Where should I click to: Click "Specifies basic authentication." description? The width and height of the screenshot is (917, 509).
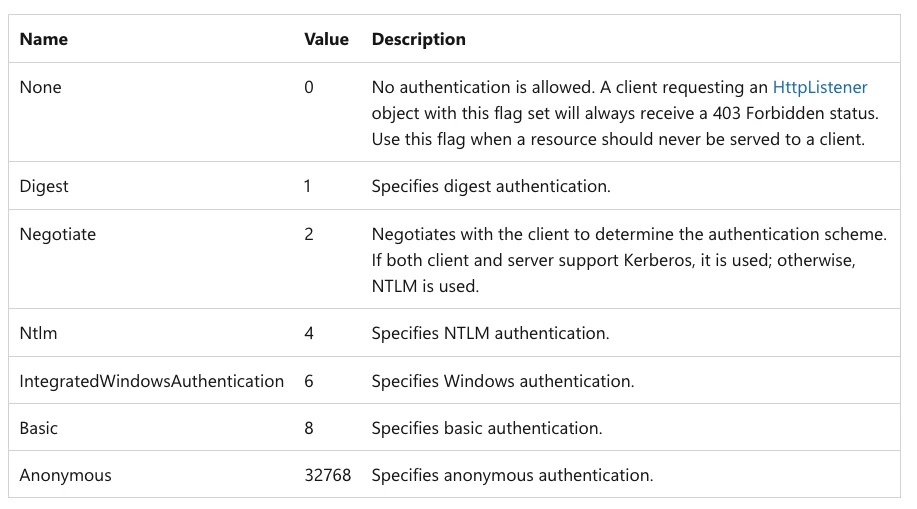487,428
